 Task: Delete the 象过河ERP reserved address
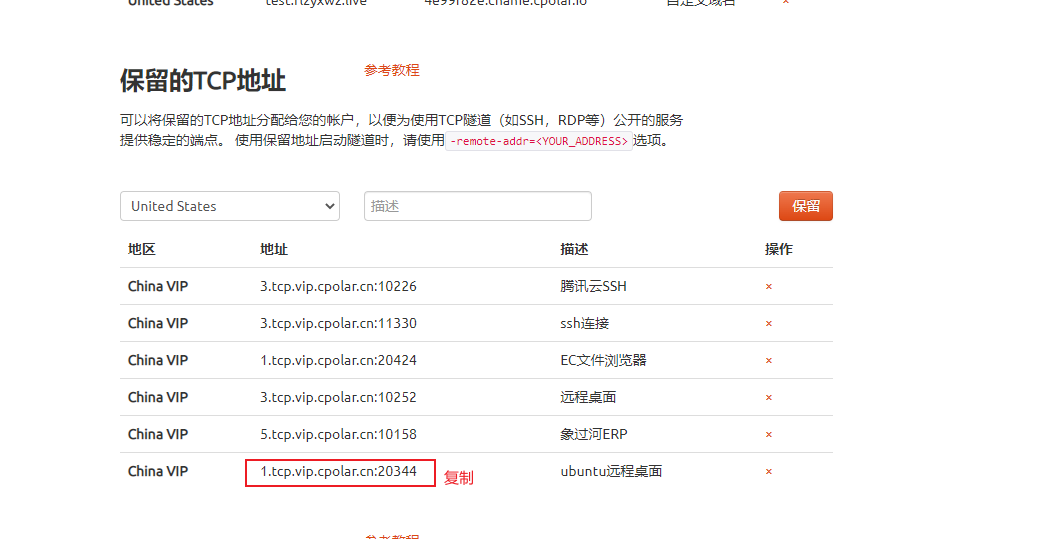coord(768,435)
